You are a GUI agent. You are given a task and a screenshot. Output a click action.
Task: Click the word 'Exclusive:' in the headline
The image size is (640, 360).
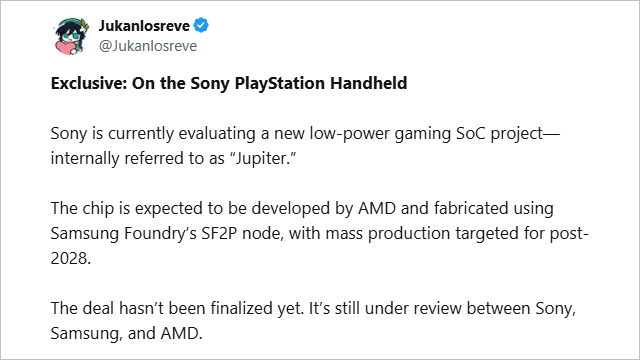(x=89, y=83)
